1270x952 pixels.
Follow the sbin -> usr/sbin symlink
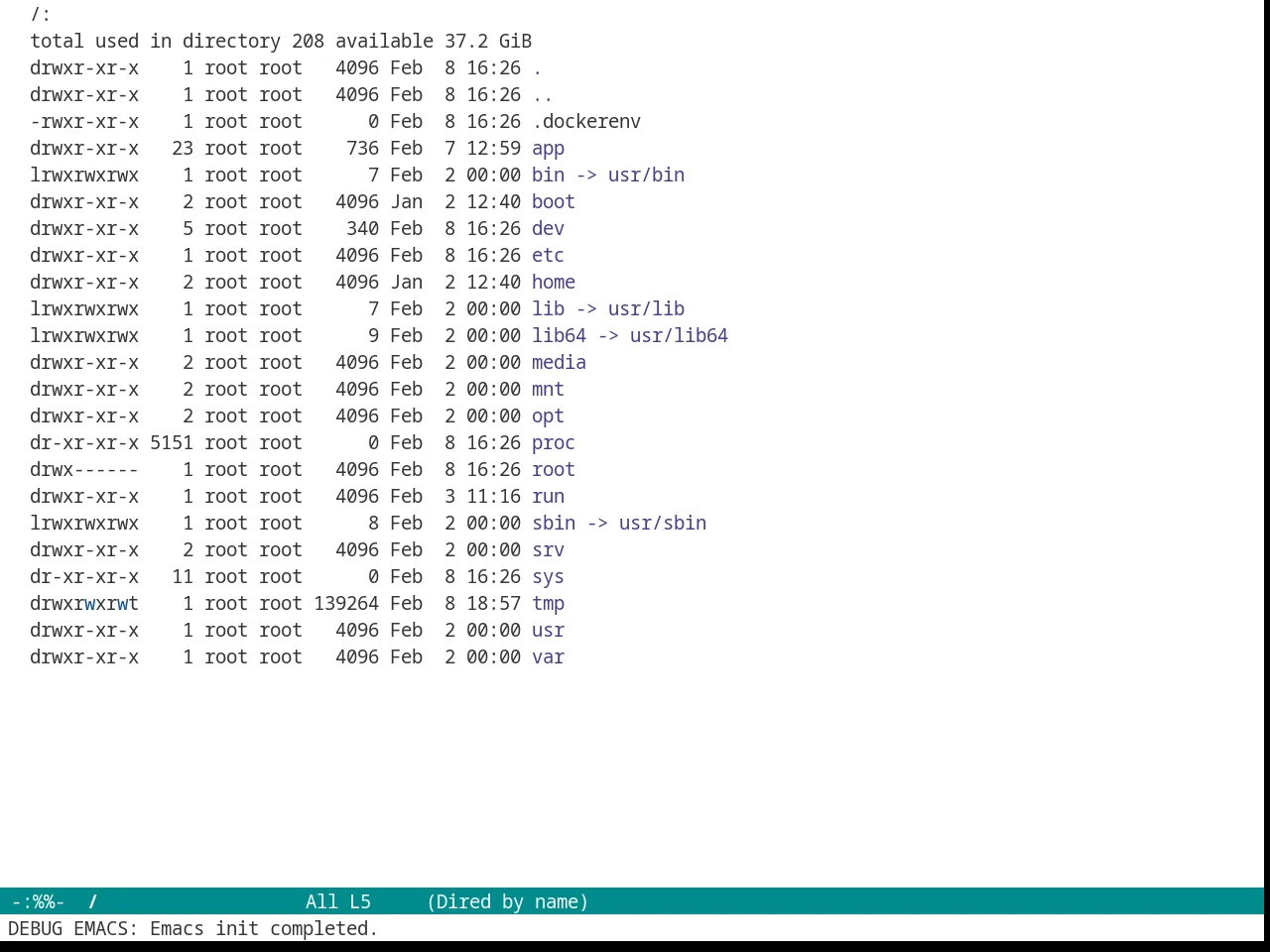619,523
